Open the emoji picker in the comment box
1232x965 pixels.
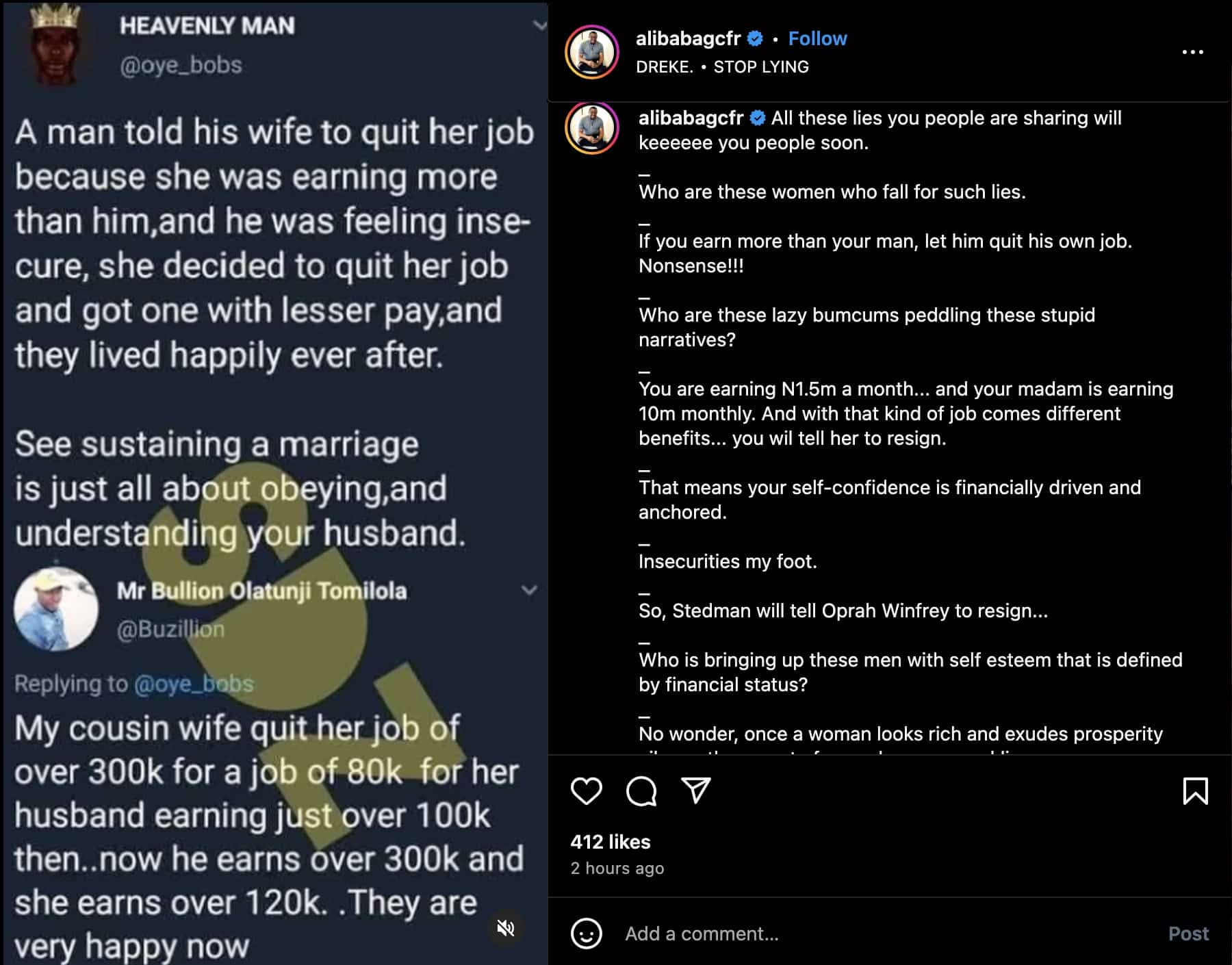click(586, 934)
